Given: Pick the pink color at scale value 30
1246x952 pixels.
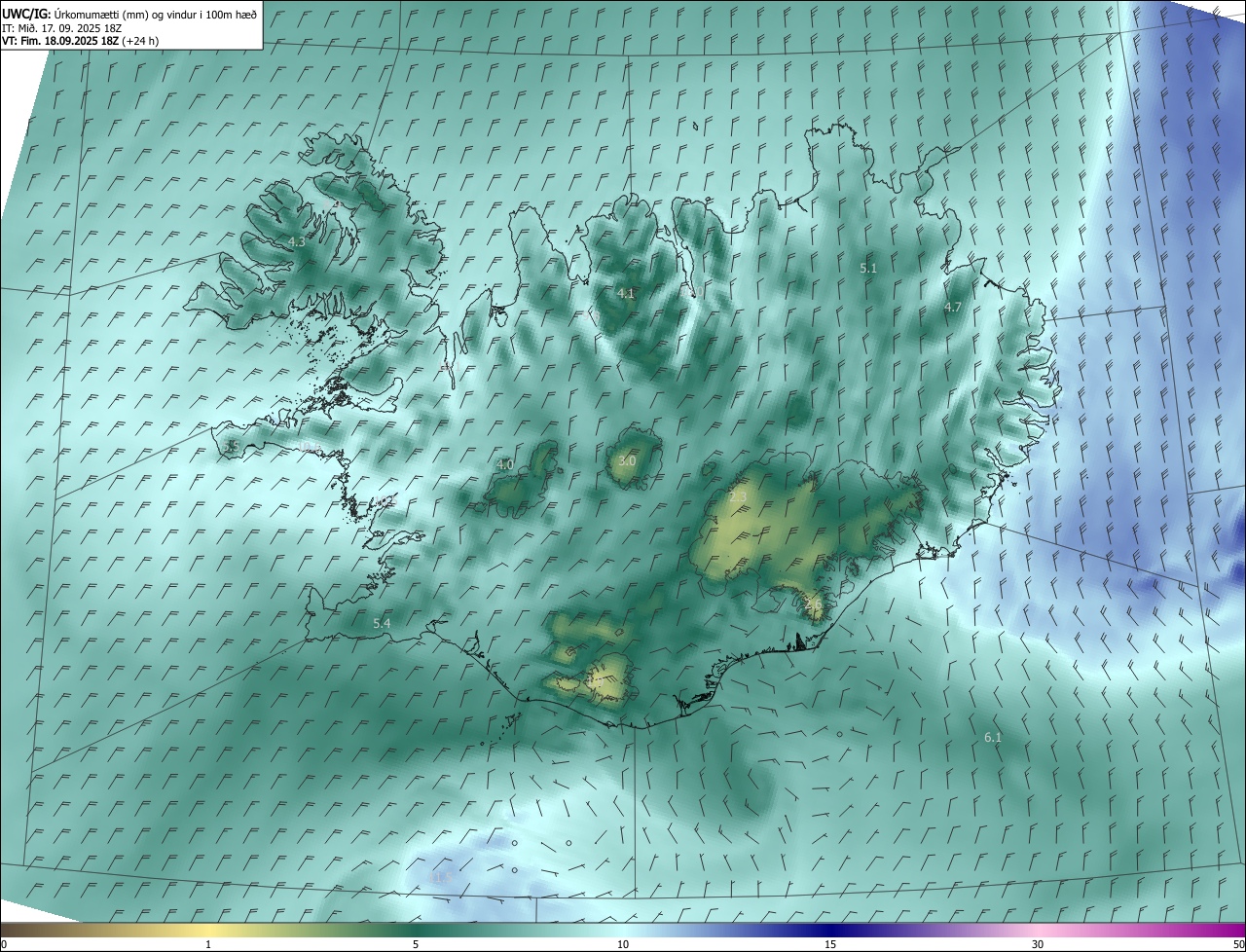Looking at the screenshot, I should tap(1038, 930).
